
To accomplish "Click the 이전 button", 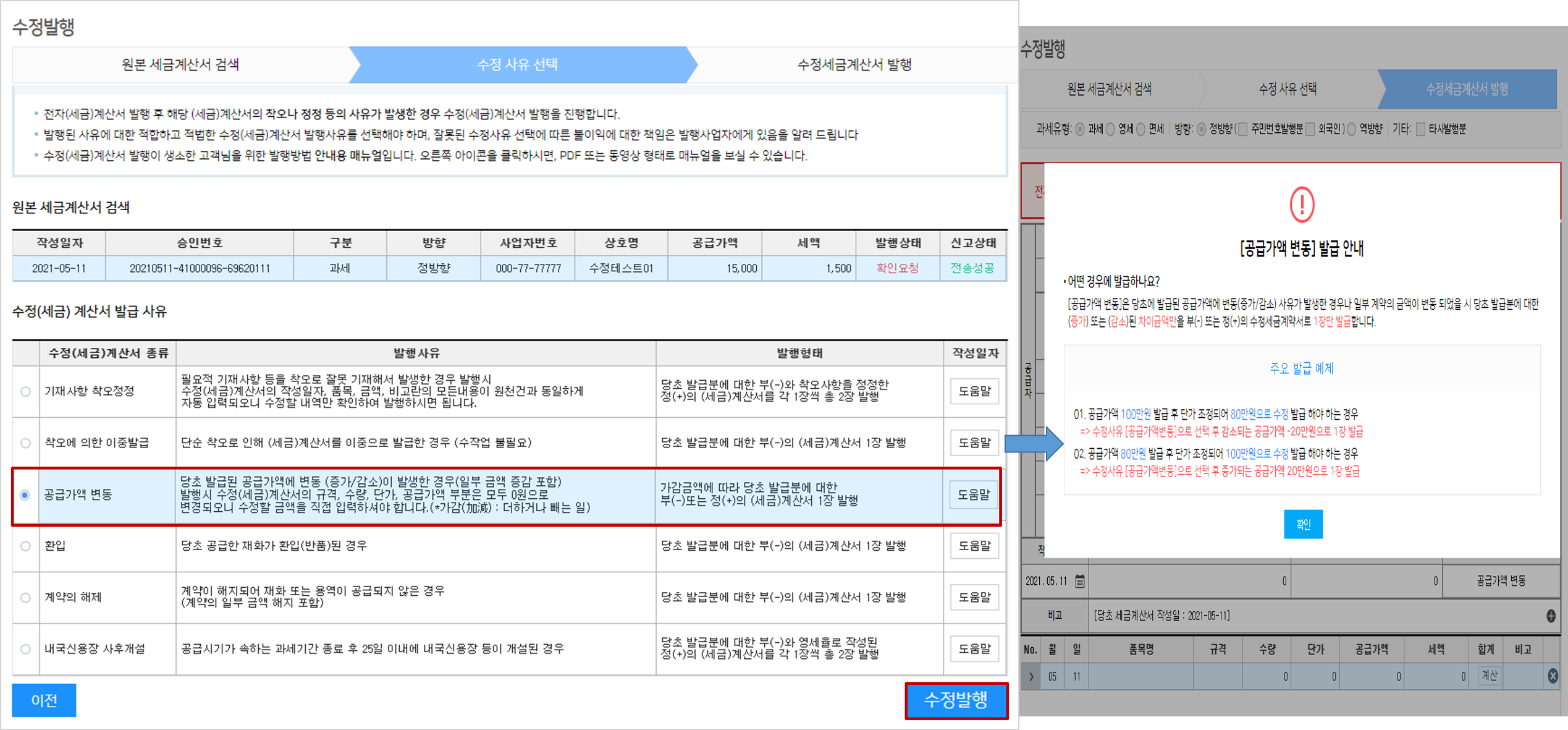I will coord(44,700).
